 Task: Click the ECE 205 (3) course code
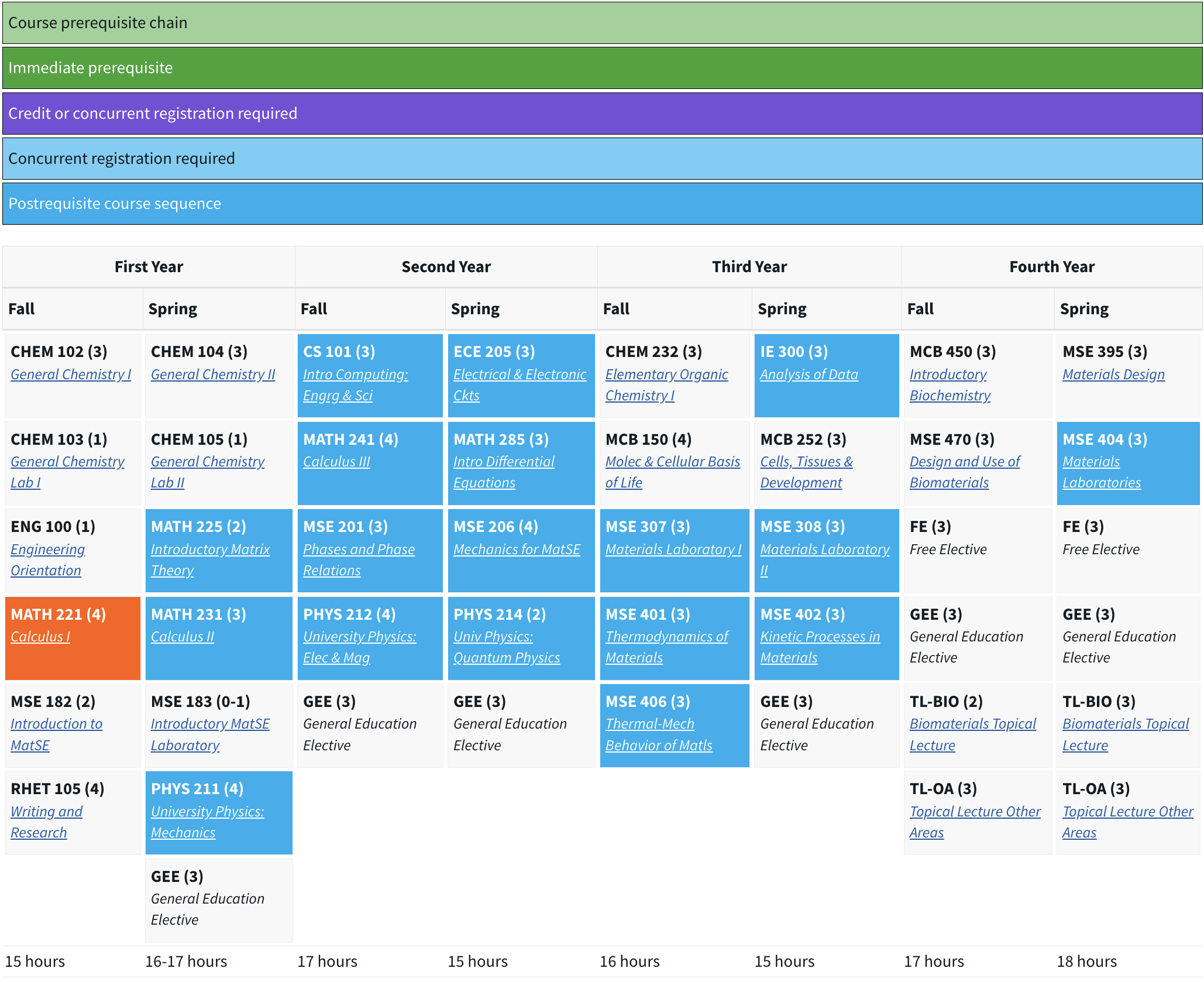[494, 352]
